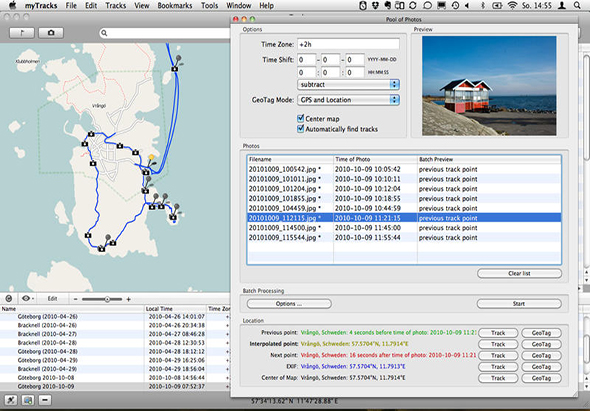
Task: Open the Bookmarks menu
Action: pos(175,6)
